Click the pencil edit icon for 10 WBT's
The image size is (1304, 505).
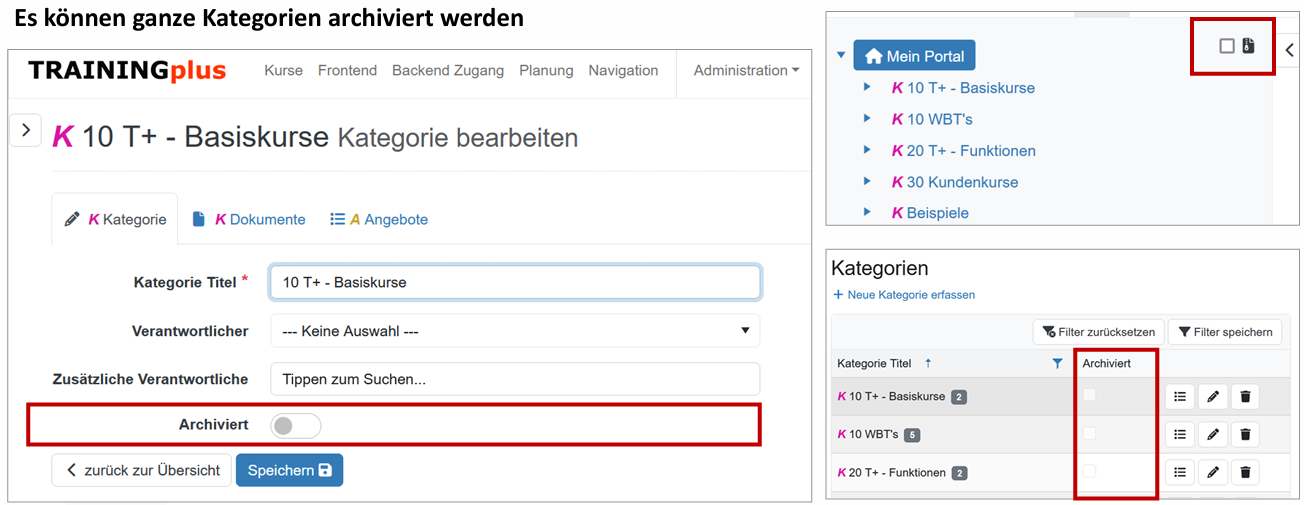[x=1213, y=435]
